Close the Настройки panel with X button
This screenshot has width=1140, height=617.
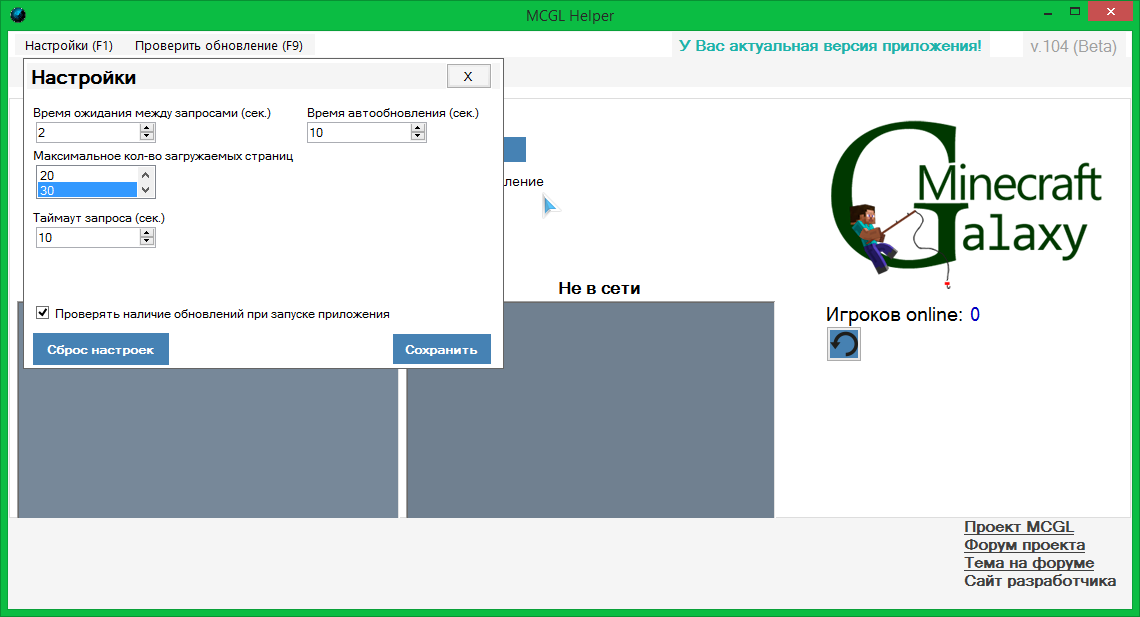468,76
